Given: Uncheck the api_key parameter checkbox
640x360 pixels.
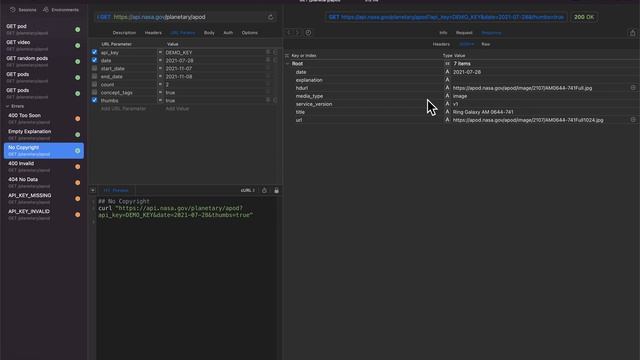Looking at the screenshot, I should point(94,52).
